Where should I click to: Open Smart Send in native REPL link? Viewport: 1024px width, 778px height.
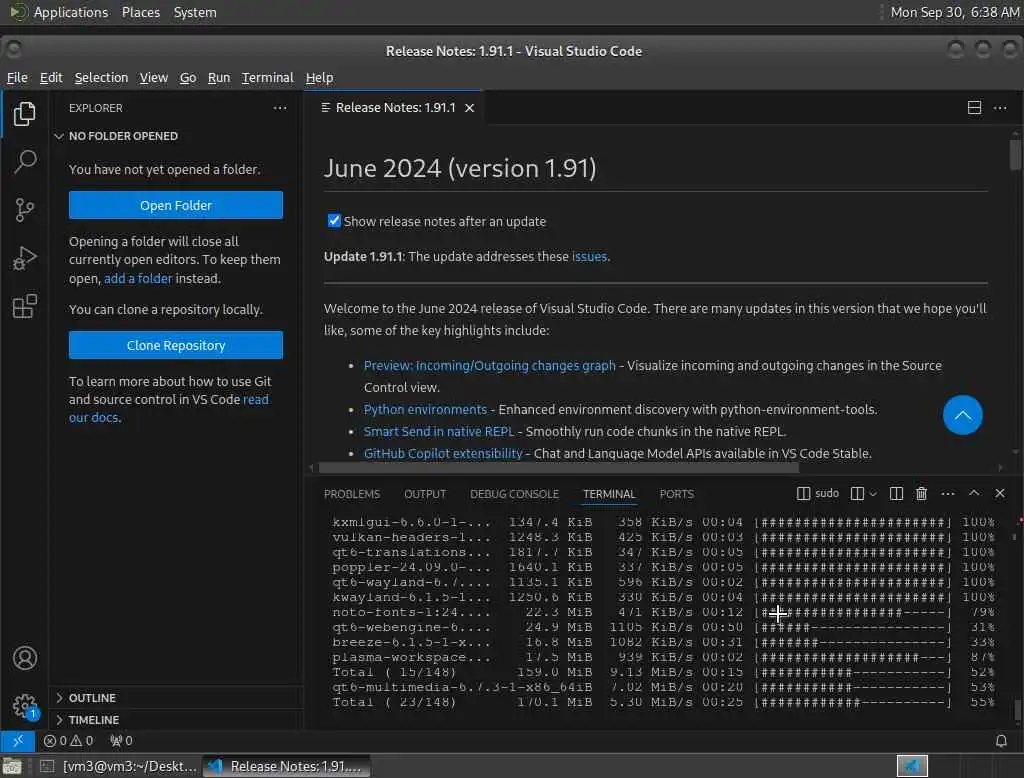(439, 432)
